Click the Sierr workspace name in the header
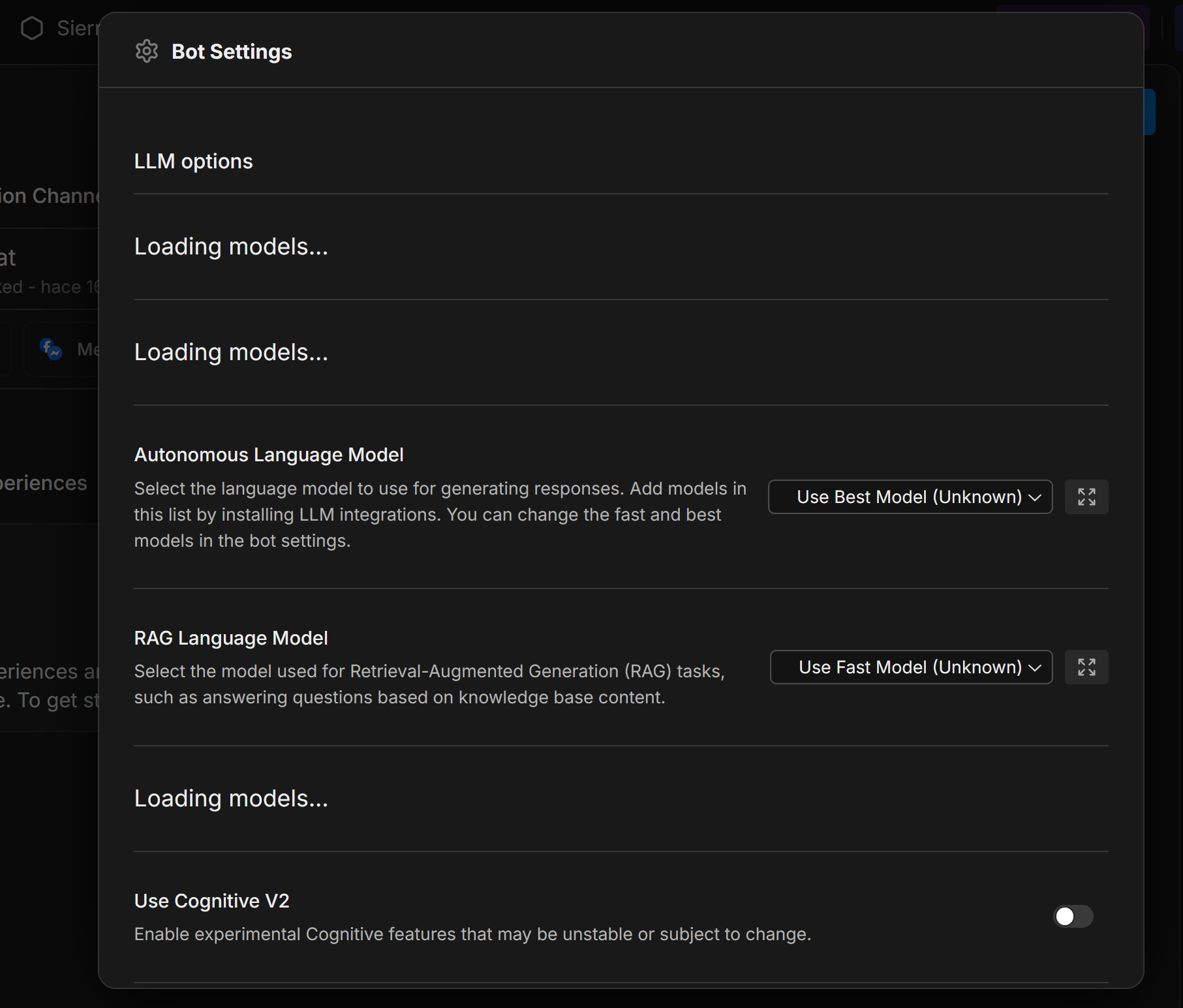This screenshot has width=1183, height=1008. 77,28
